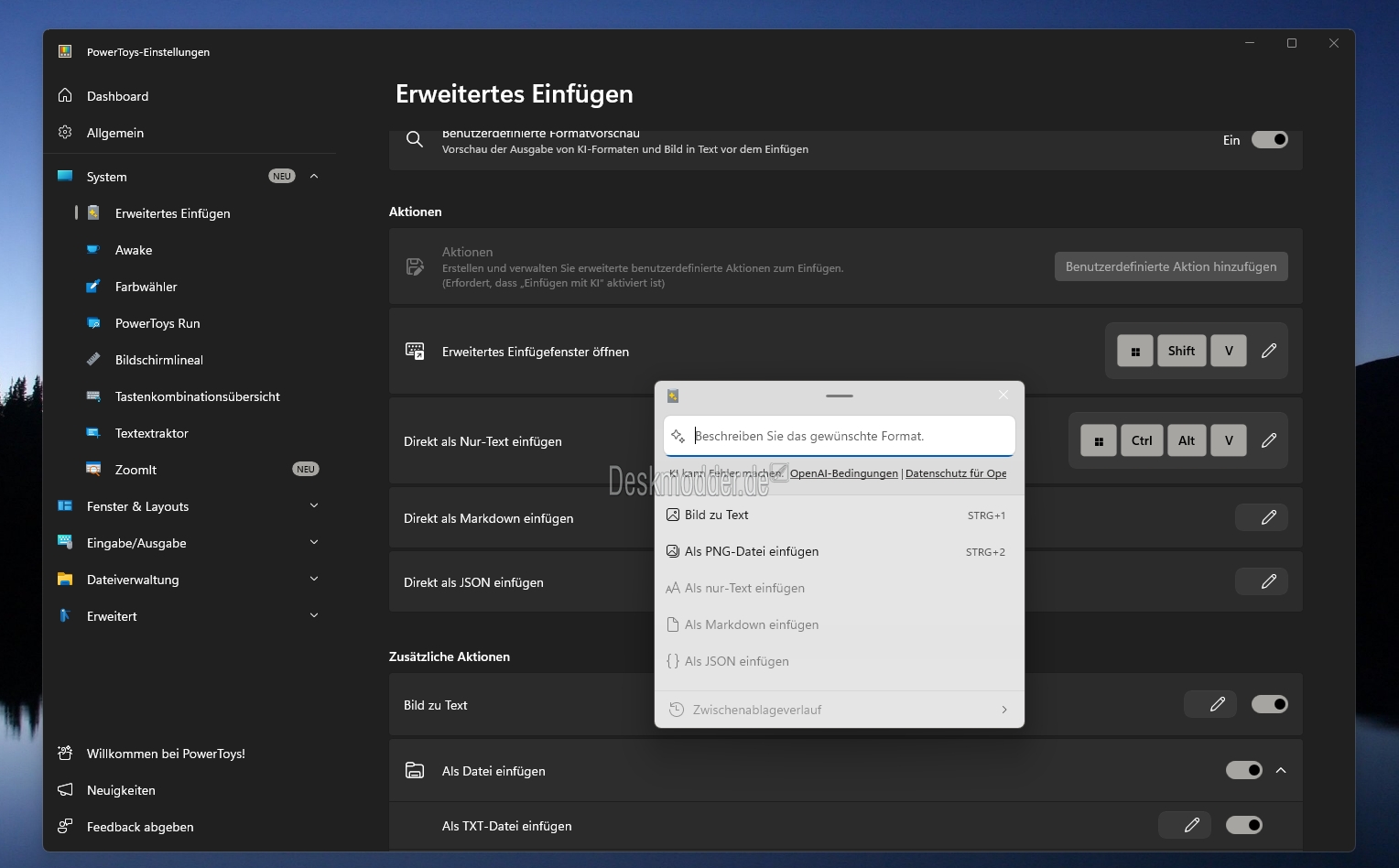
Task: Toggle Als Datei einfügen switch
Action: (x=1244, y=770)
